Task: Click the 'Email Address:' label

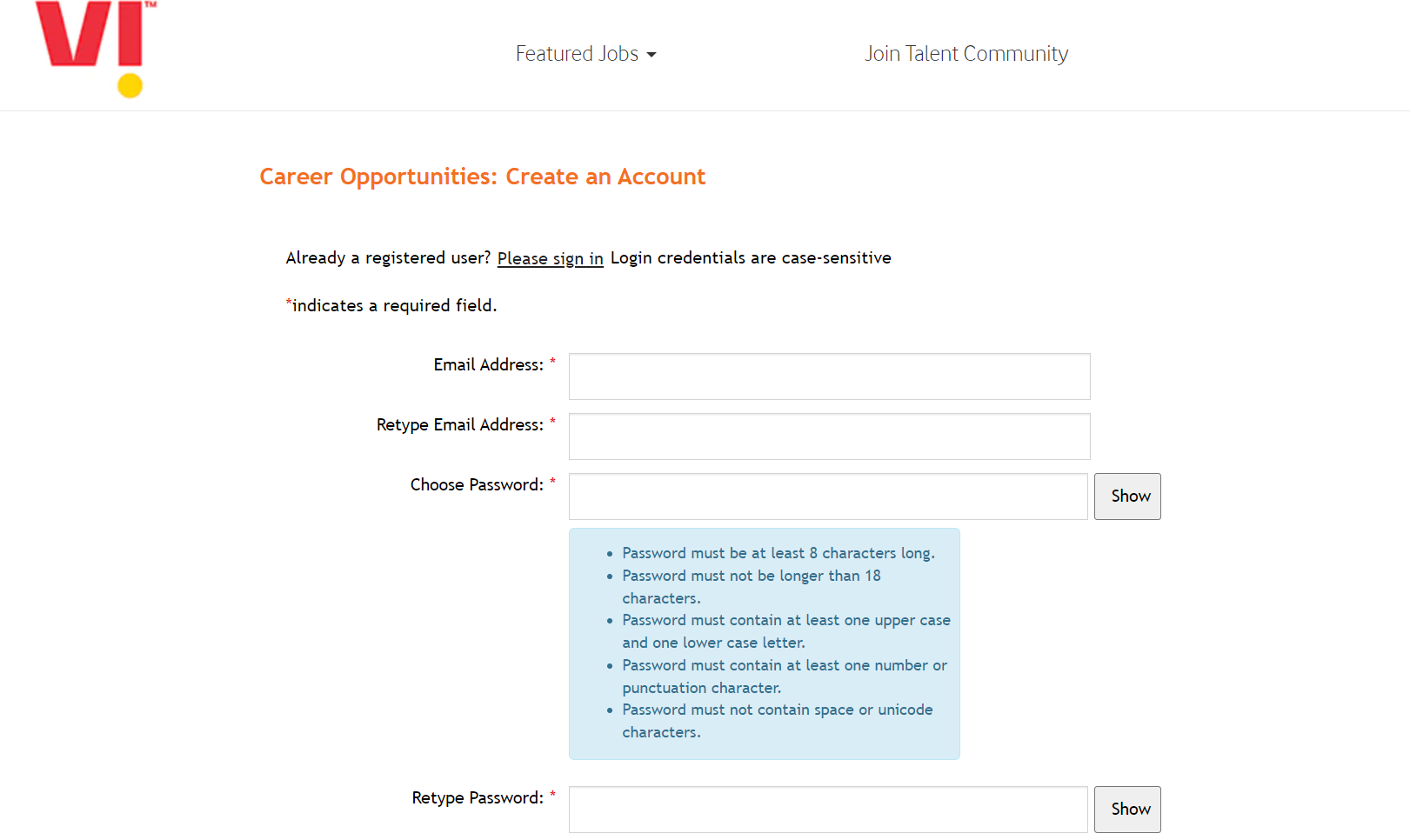Action: 488,365
